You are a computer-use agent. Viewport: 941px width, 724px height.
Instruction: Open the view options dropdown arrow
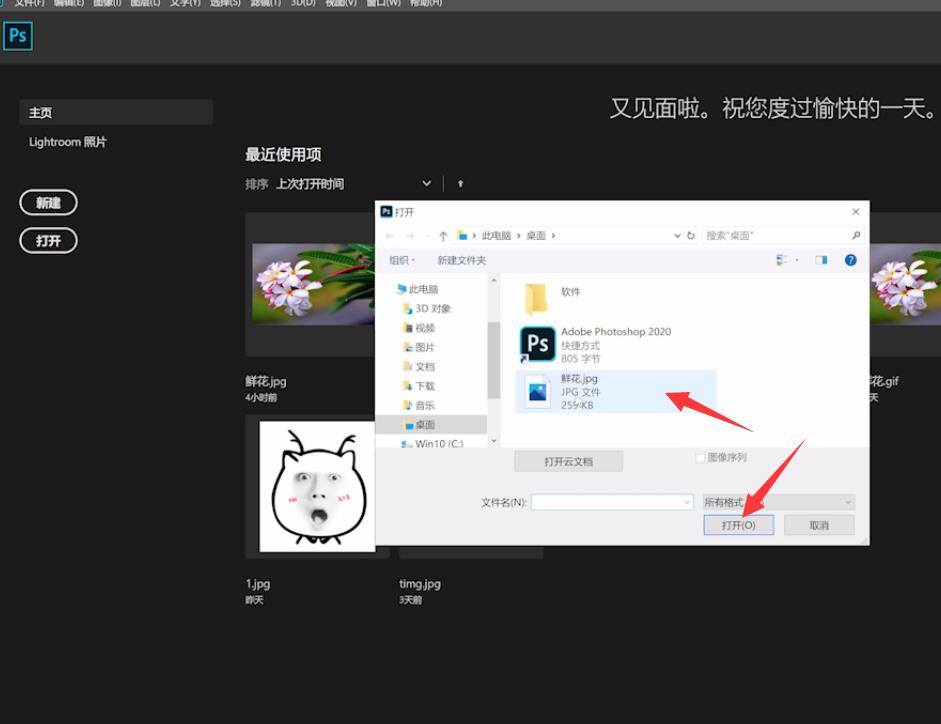(x=797, y=260)
